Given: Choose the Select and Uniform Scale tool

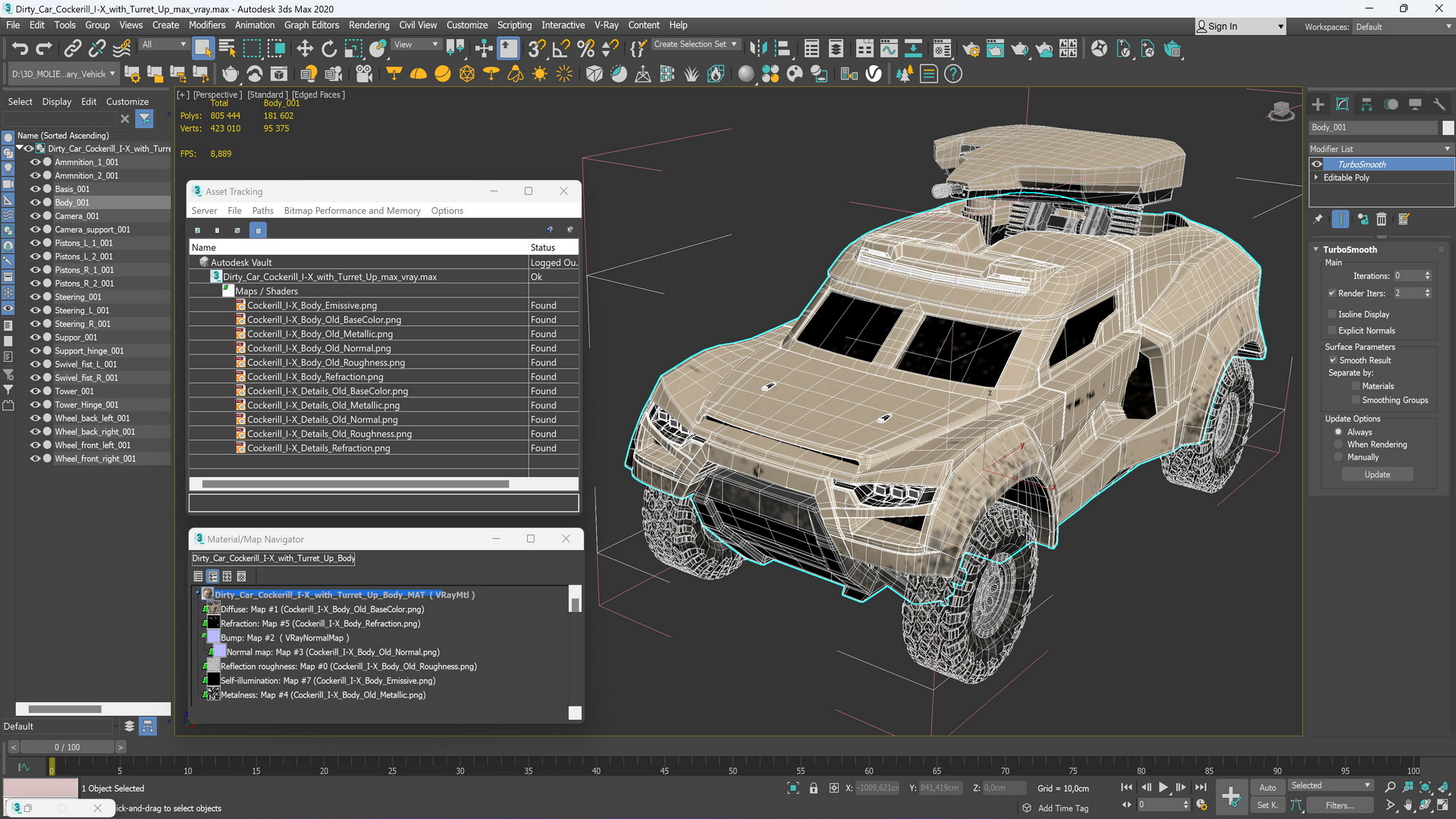Looking at the screenshot, I should [353, 49].
